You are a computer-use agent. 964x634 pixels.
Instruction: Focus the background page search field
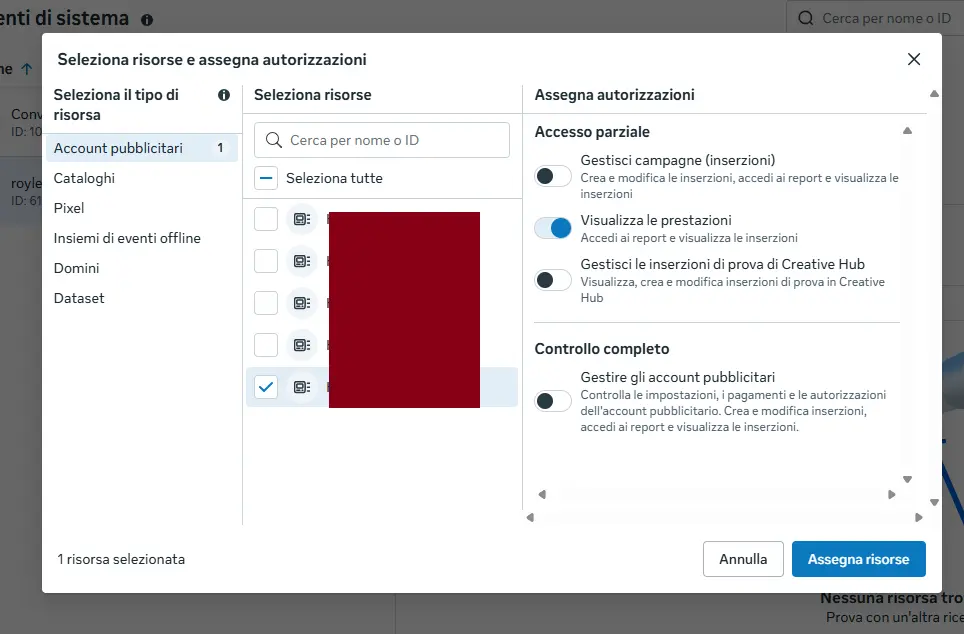click(x=875, y=18)
